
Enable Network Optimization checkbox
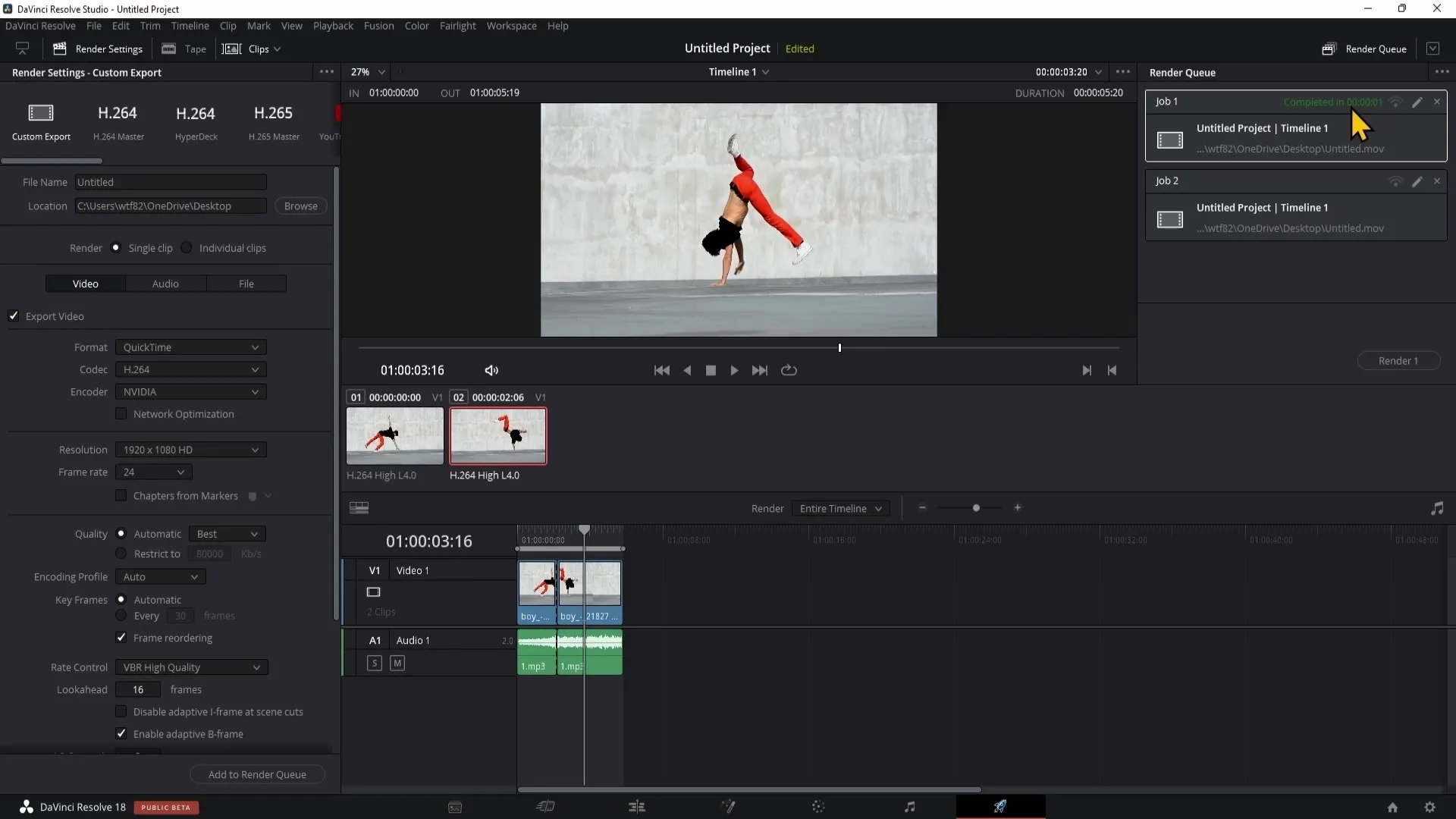tap(121, 413)
